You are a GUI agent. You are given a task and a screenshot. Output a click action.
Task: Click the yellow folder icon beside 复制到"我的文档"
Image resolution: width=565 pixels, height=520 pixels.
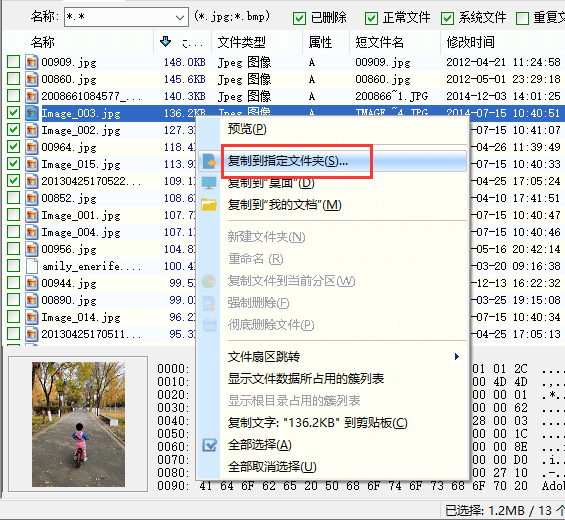(x=209, y=205)
